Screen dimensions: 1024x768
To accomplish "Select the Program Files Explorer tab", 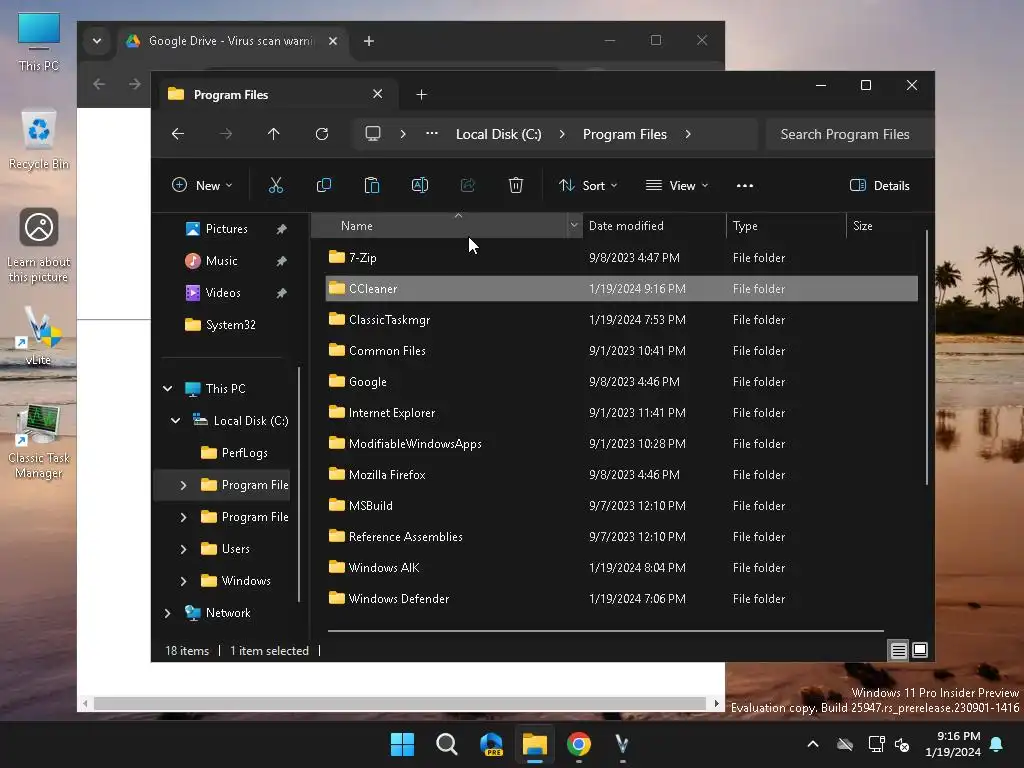I will pyautogui.click(x=276, y=95).
